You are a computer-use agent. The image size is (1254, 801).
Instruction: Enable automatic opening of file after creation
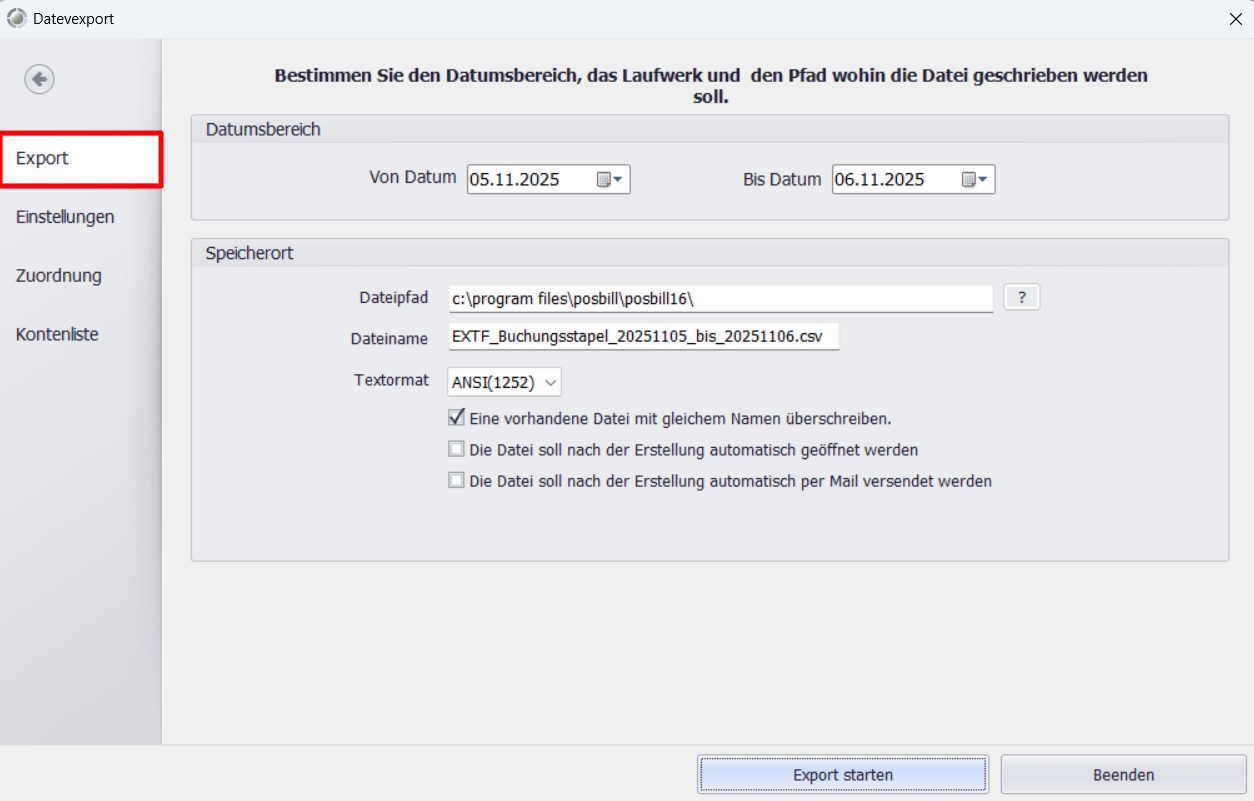tap(457, 449)
